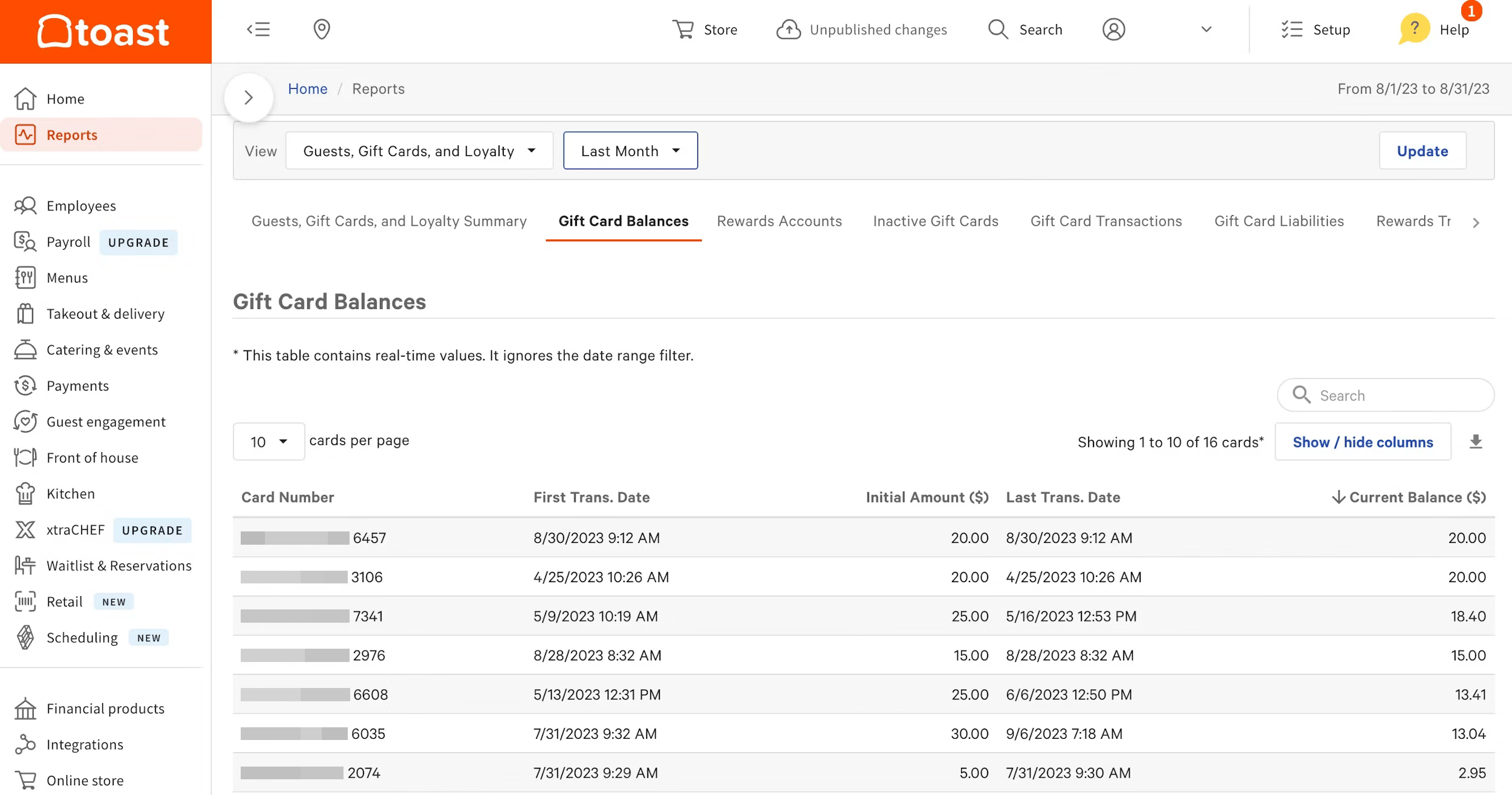This screenshot has height=795, width=1512.
Task: Click first trans. date 5/13/2023 12:31 PM
Action: coord(597,694)
